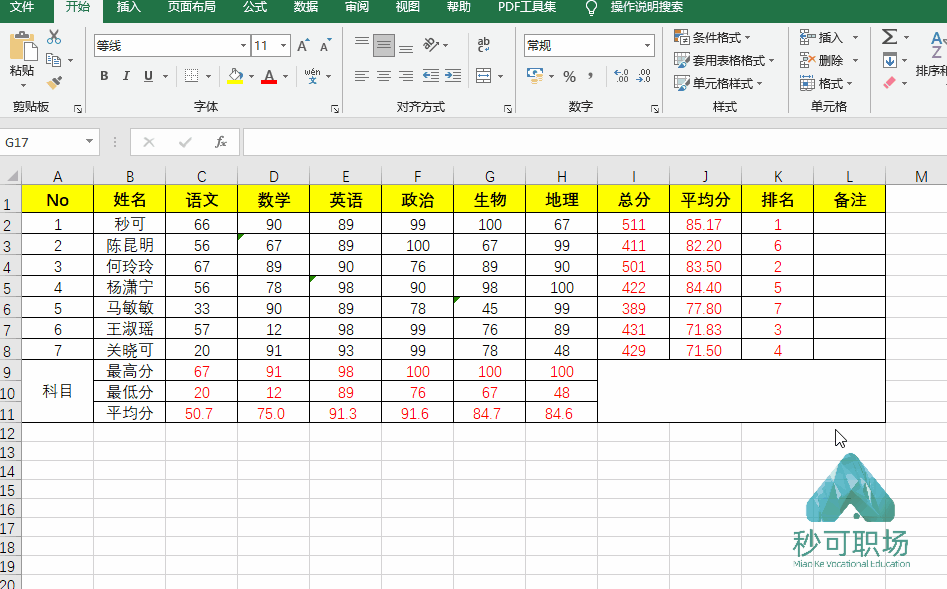Click the Select All corner button
The height and width of the screenshot is (589, 947).
11,176
